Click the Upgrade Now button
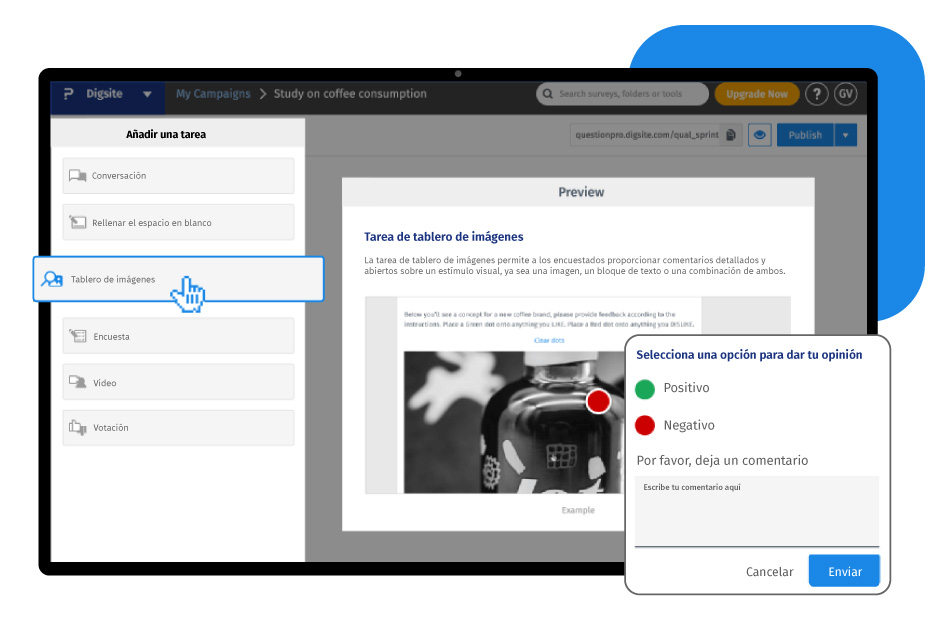This screenshot has height=626, width=941. [x=756, y=94]
